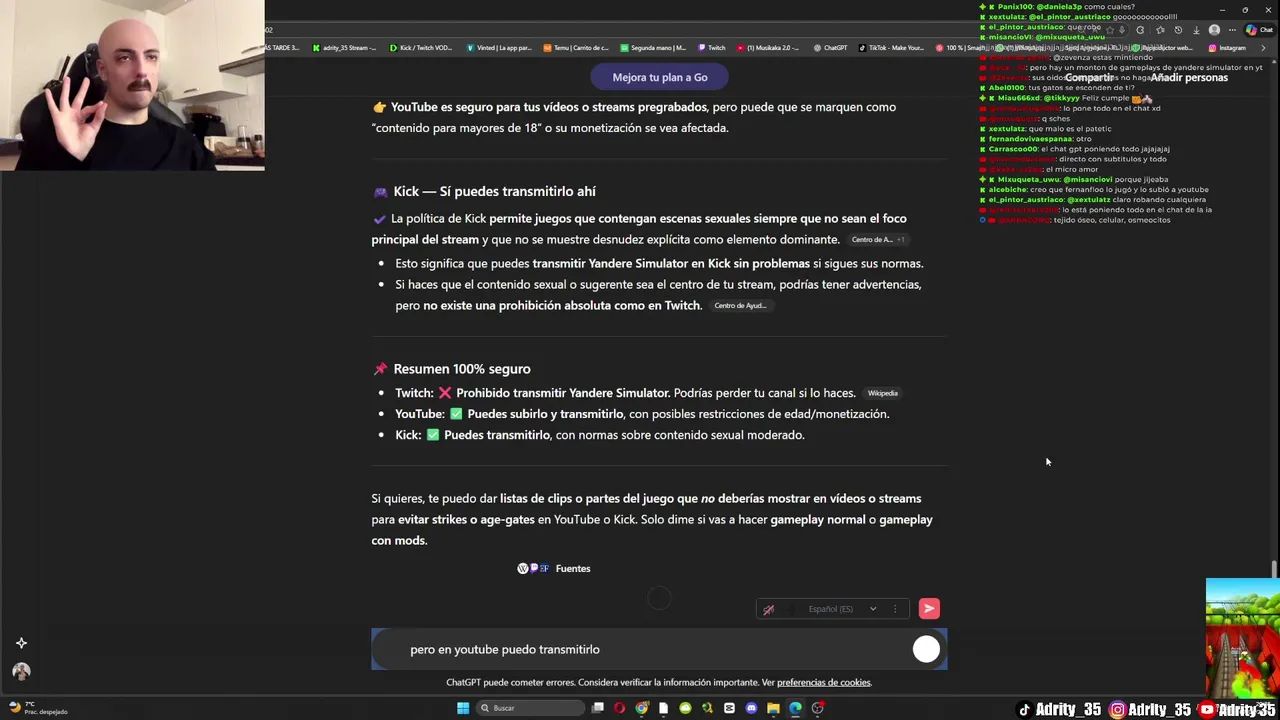1280x720 pixels.
Task: Switch to the Twitch browser tab
Action: (712, 48)
